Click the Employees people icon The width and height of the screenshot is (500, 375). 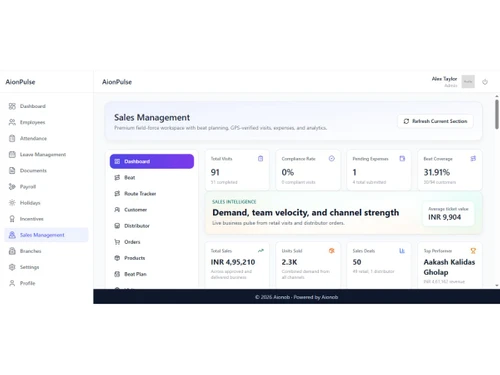[12, 122]
